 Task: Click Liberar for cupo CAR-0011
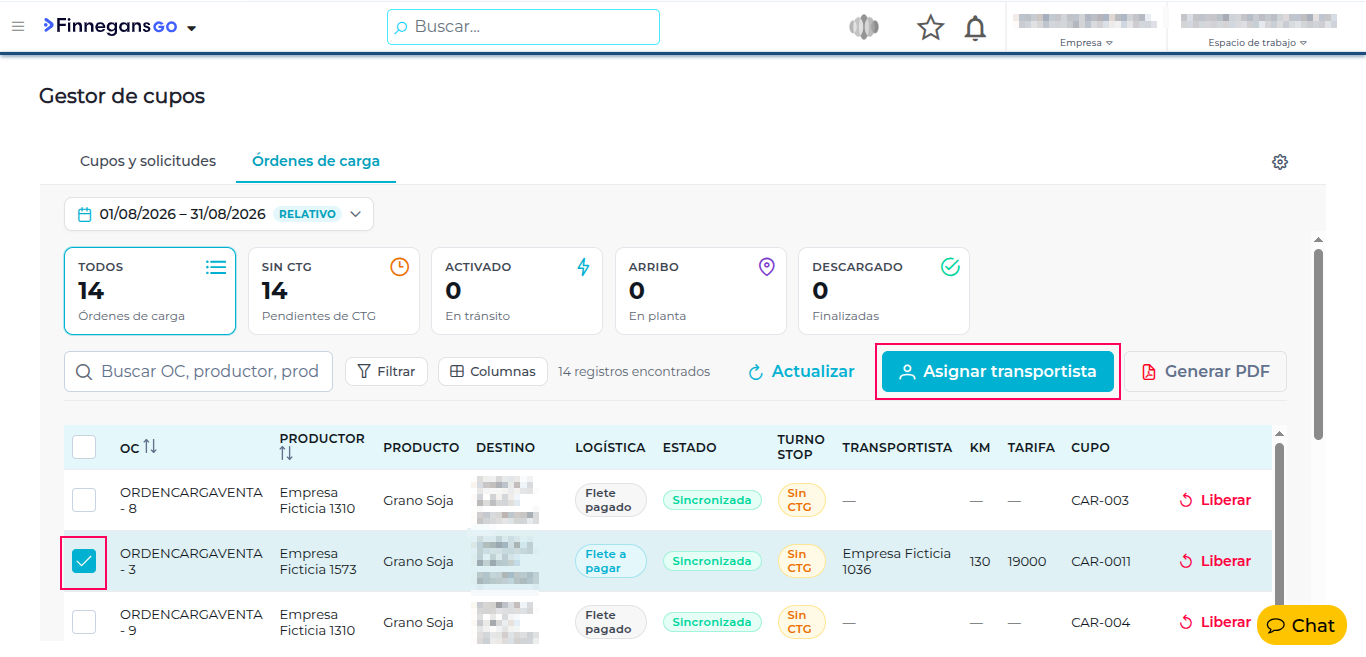tap(1215, 561)
